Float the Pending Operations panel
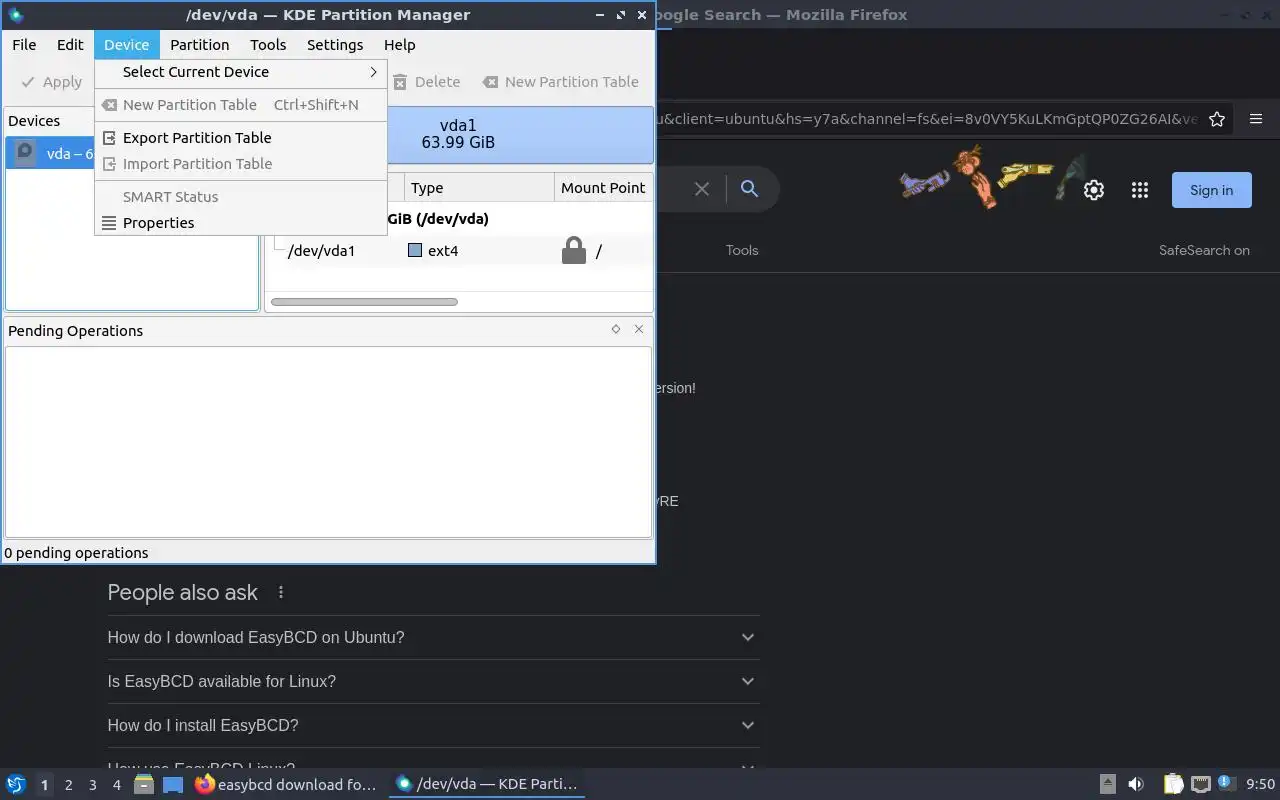Image resolution: width=1280 pixels, height=800 pixels. pyautogui.click(x=616, y=329)
